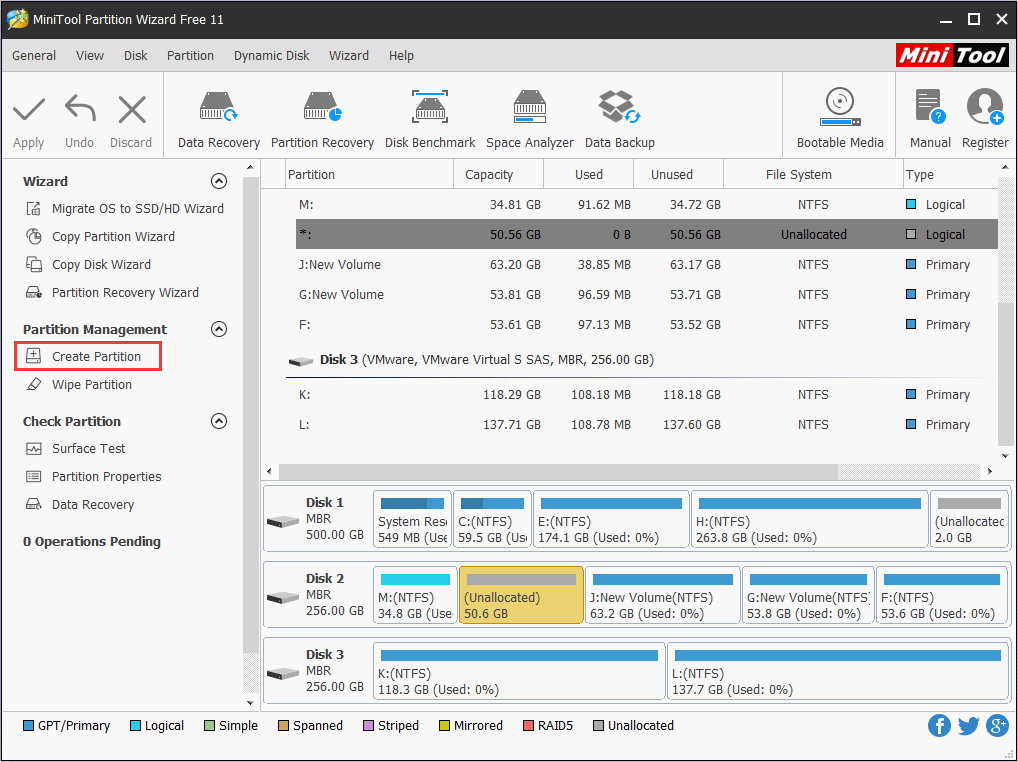Screen dimensions: 1018x762
Task: Collapse the Check Partition section
Action: pyautogui.click(x=219, y=421)
